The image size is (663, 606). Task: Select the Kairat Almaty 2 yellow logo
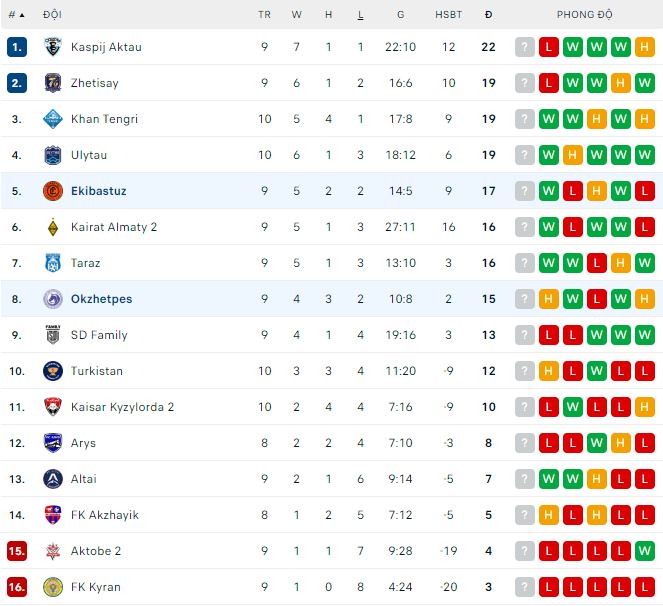coord(53,227)
